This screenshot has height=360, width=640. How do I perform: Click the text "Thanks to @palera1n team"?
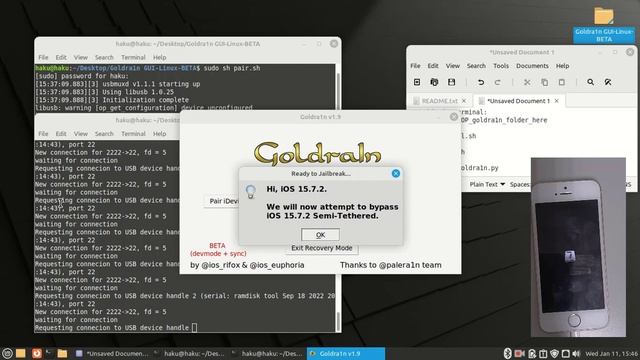click(391, 265)
